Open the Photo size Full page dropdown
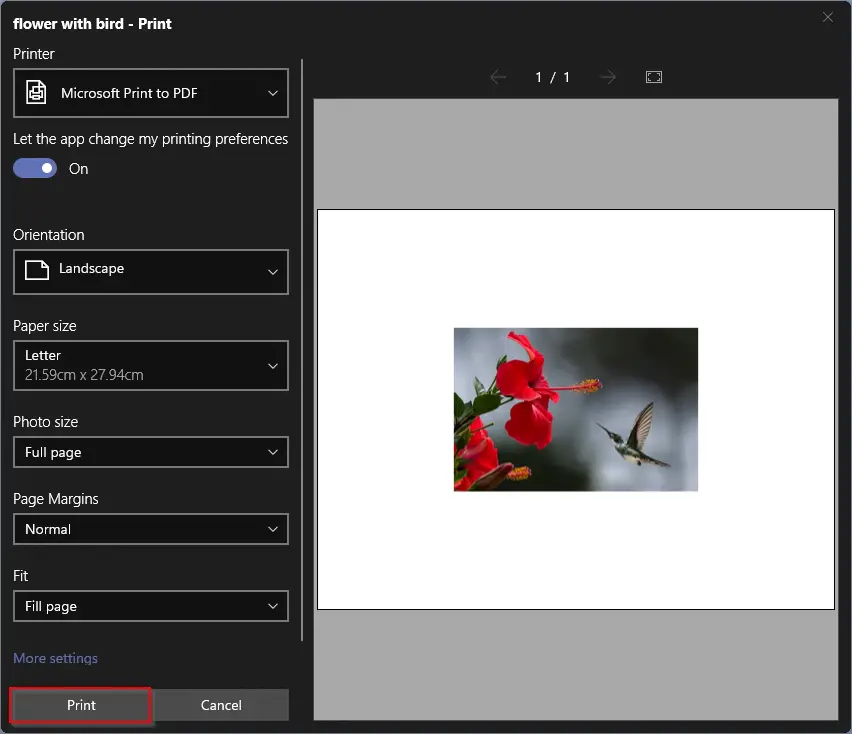This screenshot has height=734, width=852. [x=151, y=452]
